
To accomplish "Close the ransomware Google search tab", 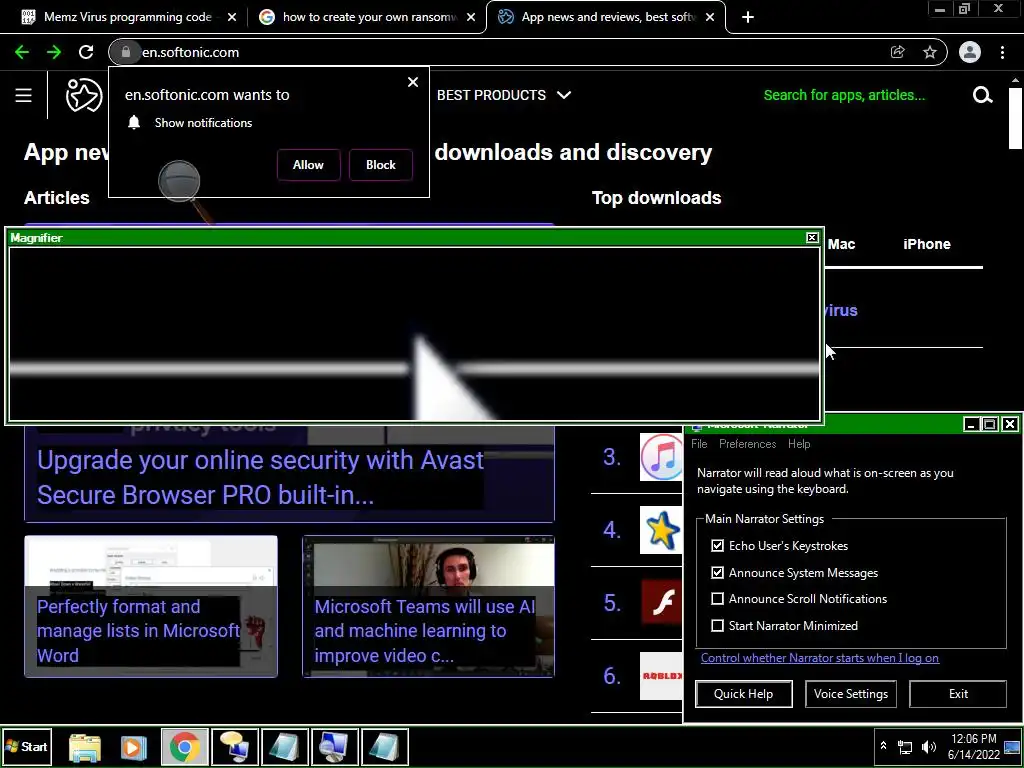I will click(471, 17).
